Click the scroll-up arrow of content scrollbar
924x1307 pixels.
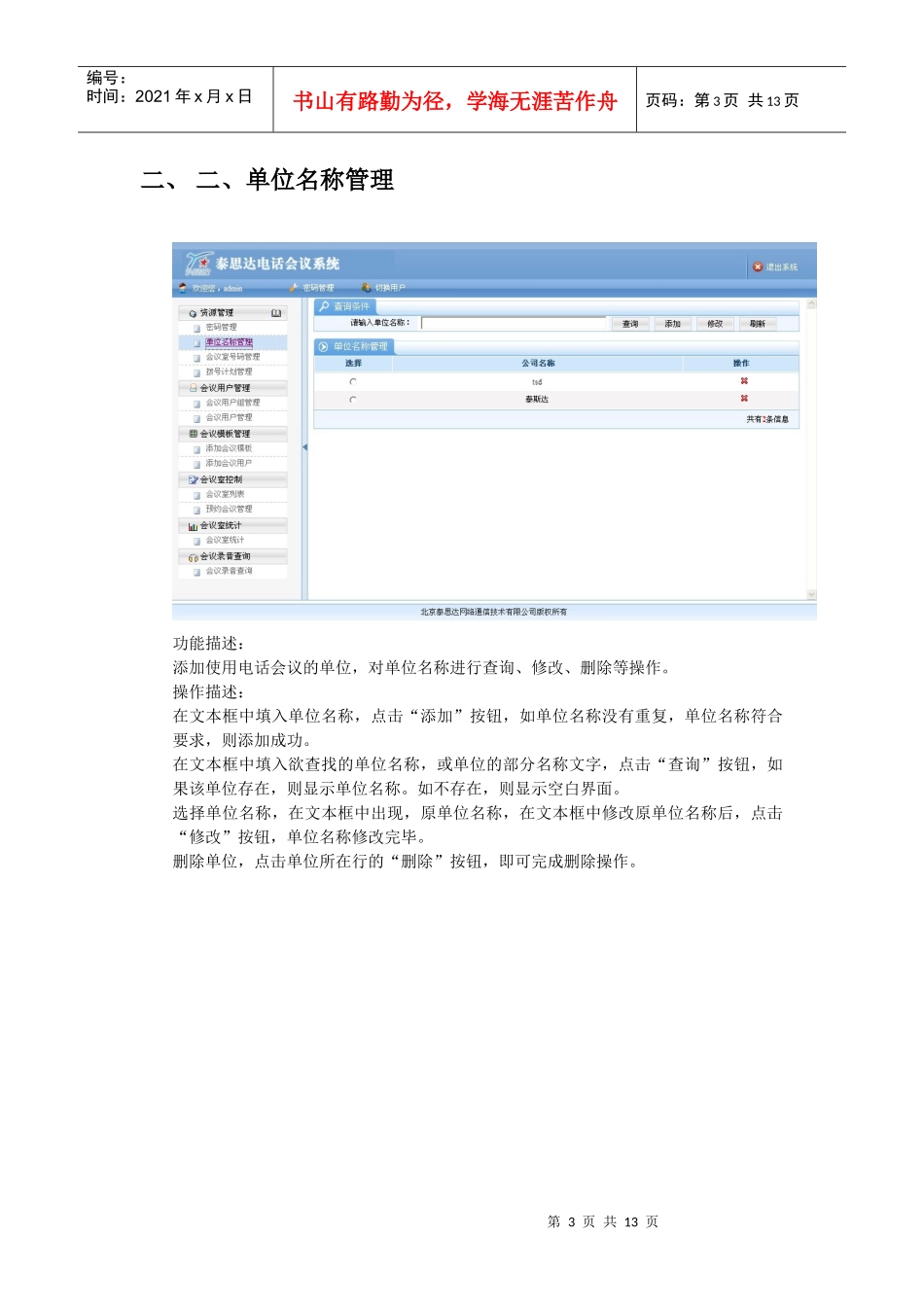click(x=811, y=304)
